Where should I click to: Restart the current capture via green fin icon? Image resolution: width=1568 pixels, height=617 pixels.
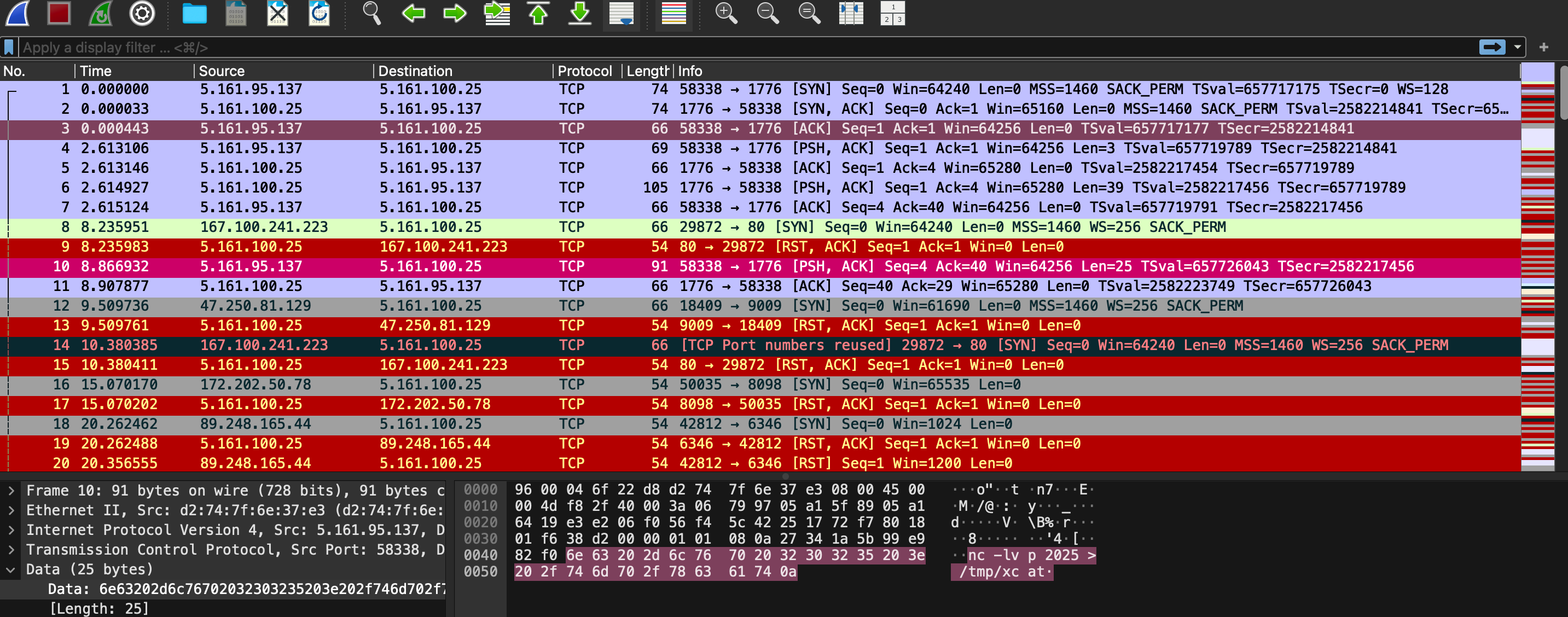(101, 13)
